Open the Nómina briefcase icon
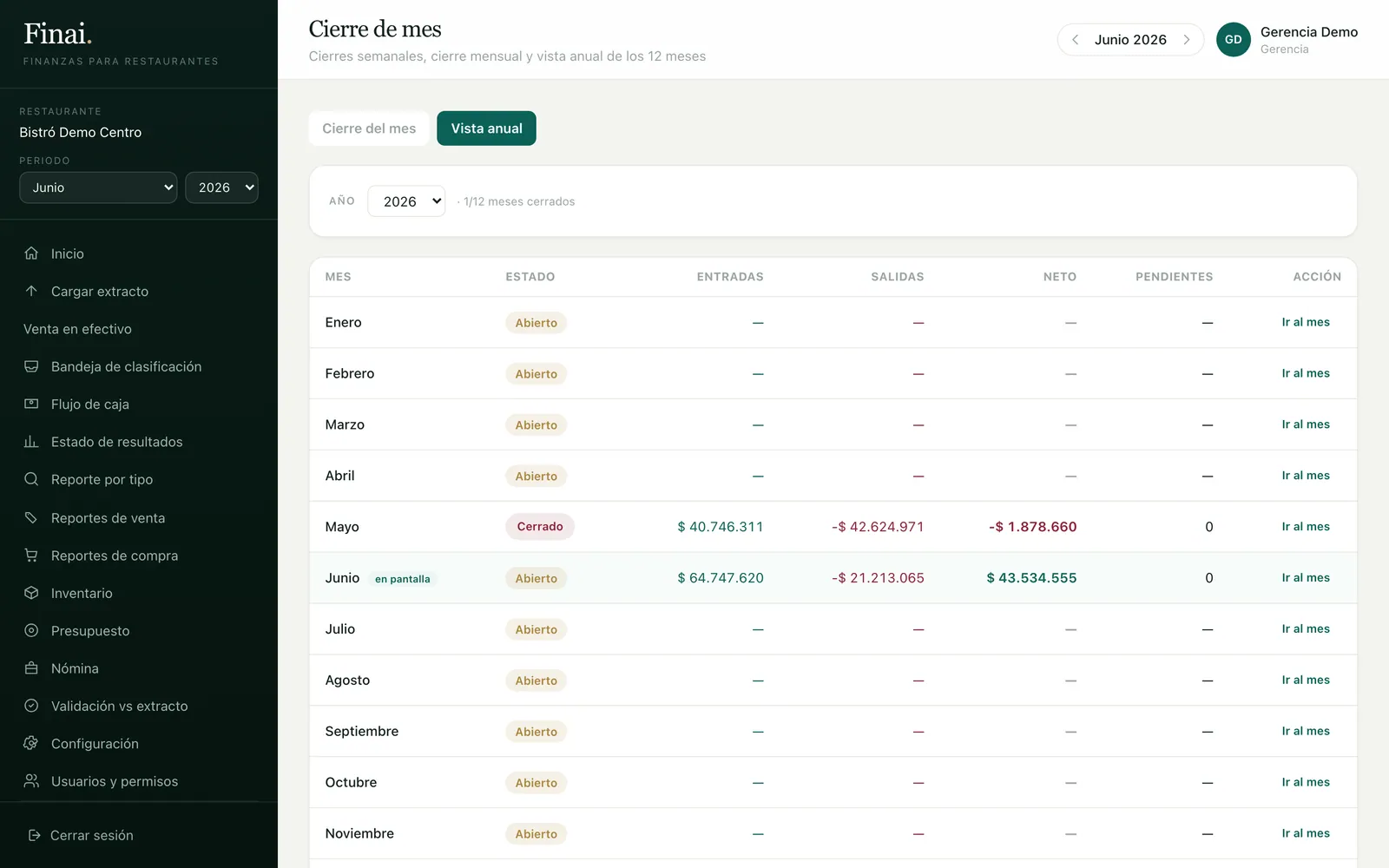This screenshot has height=868, width=1389. coord(31,668)
